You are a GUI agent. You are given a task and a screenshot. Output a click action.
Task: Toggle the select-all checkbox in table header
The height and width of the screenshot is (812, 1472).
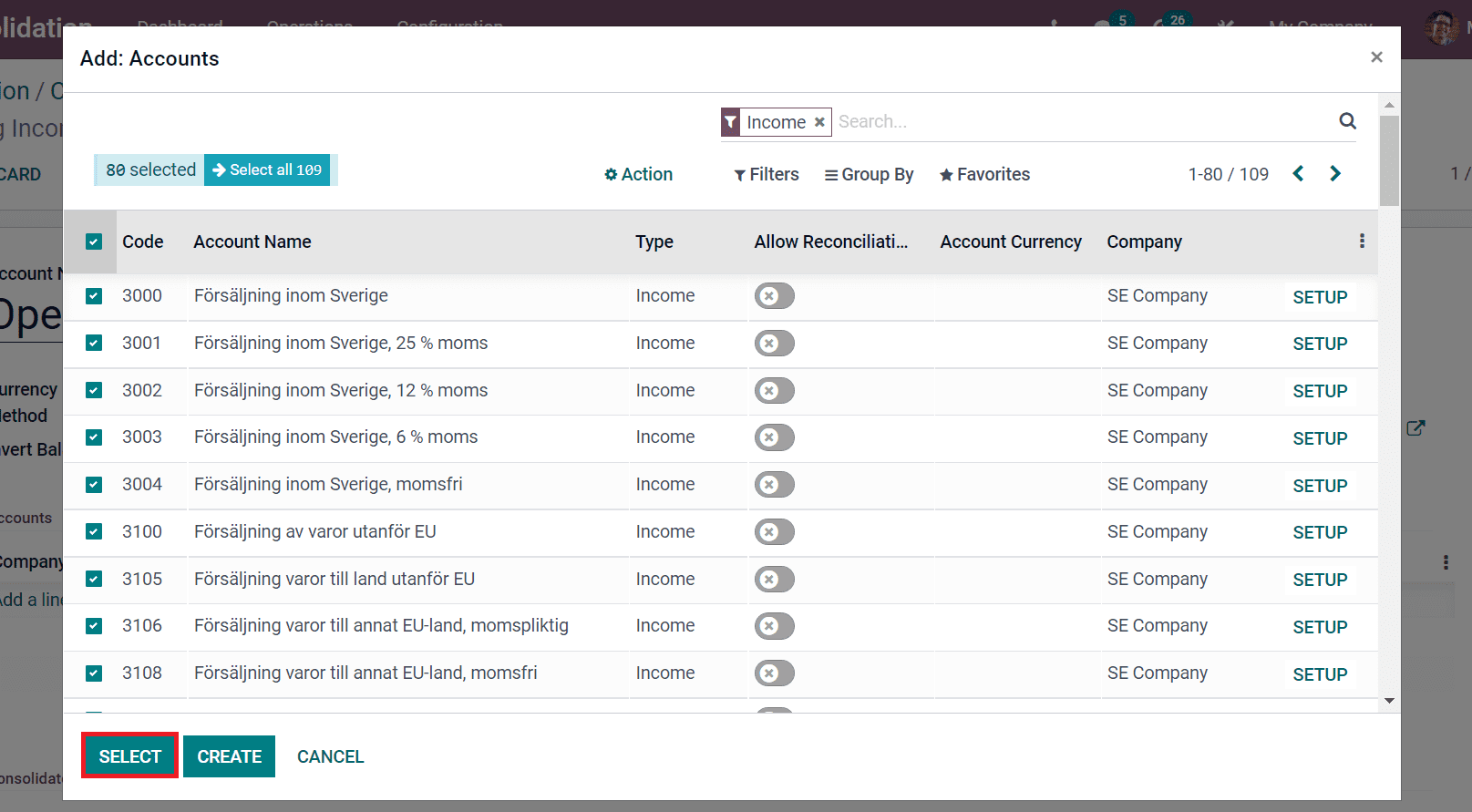coord(94,242)
